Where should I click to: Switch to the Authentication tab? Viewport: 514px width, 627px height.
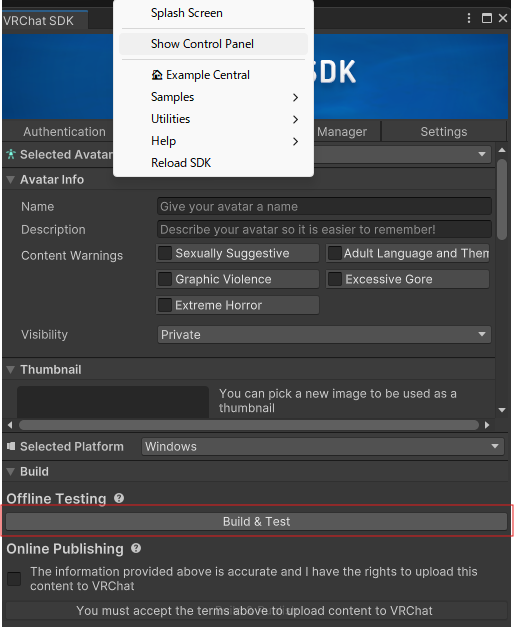(64, 132)
